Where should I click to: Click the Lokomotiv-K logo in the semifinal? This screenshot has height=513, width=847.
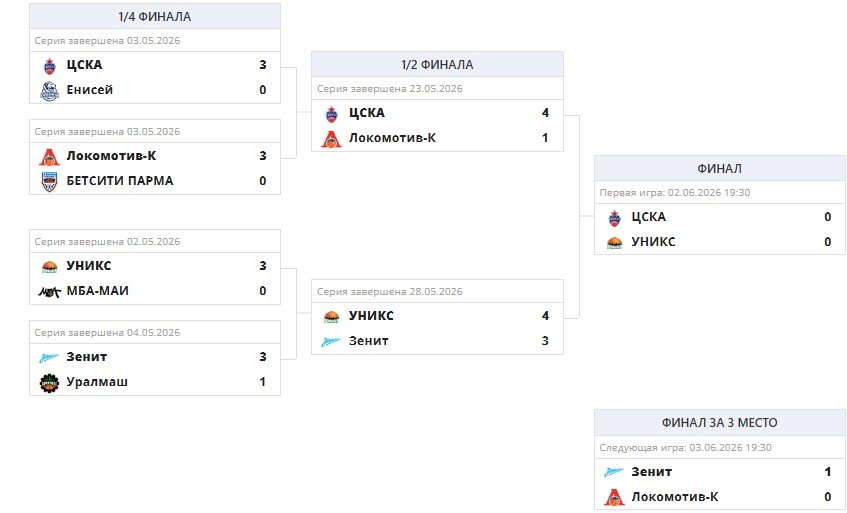tap(331, 139)
